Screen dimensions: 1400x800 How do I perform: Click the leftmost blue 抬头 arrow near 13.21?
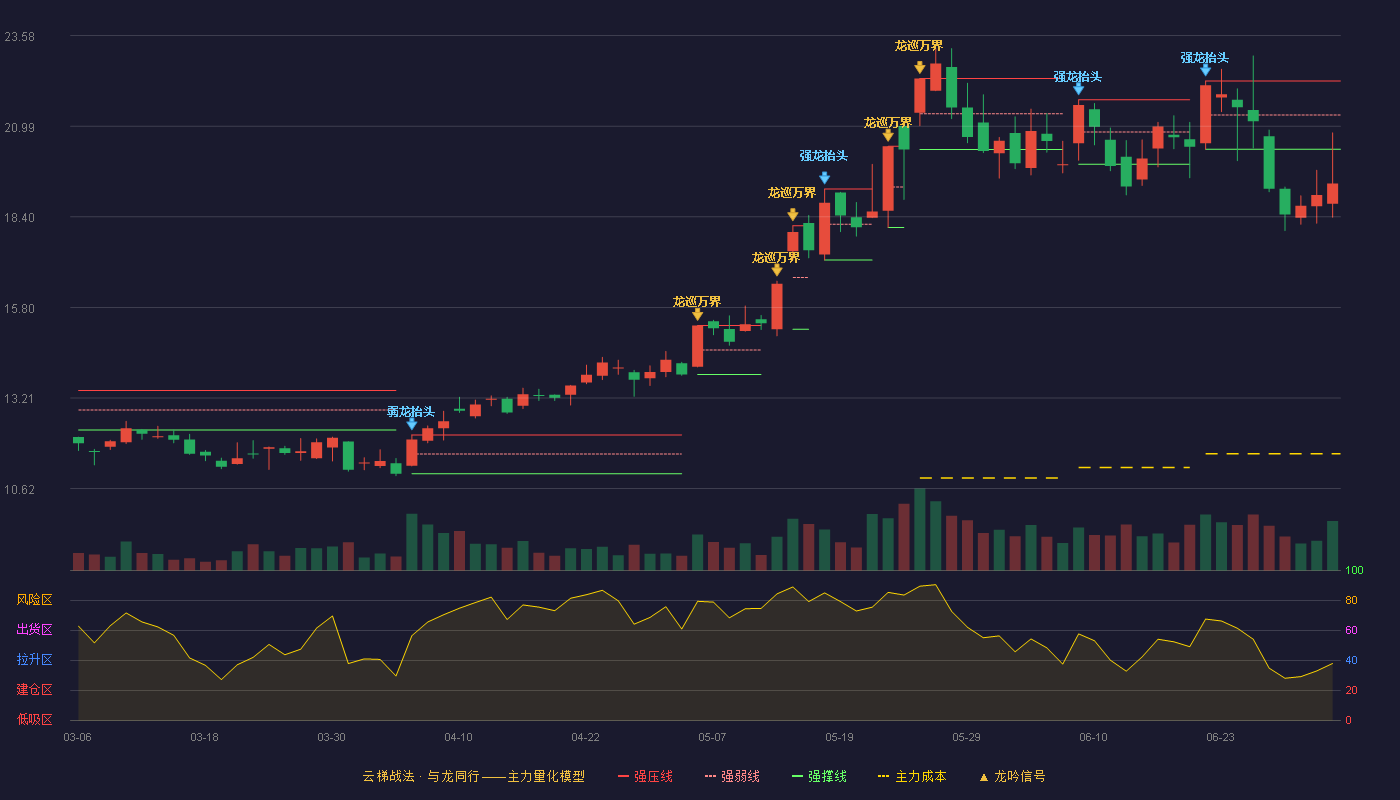coord(411,424)
